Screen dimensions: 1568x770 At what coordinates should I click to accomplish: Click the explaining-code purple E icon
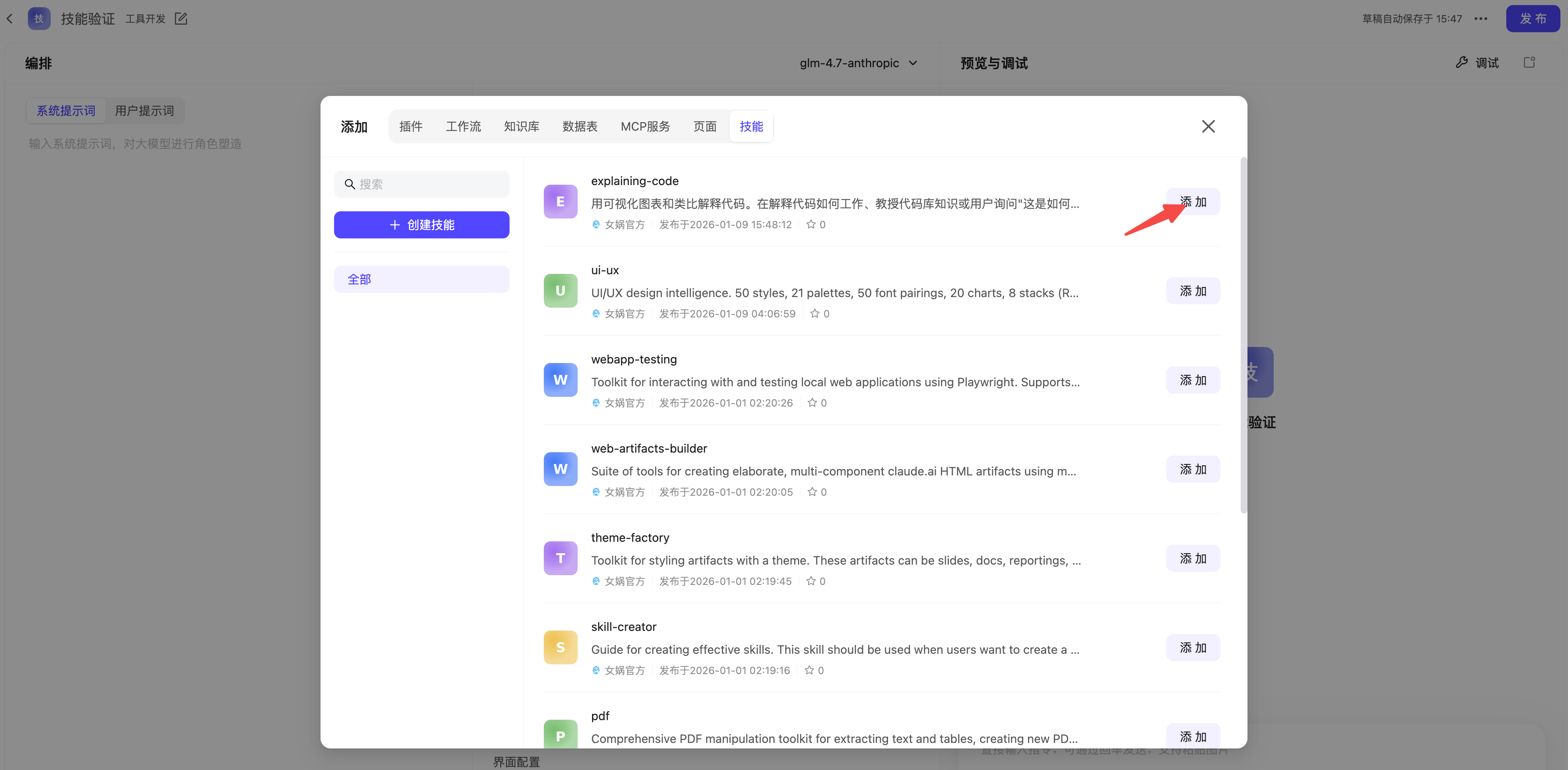pos(560,201)
